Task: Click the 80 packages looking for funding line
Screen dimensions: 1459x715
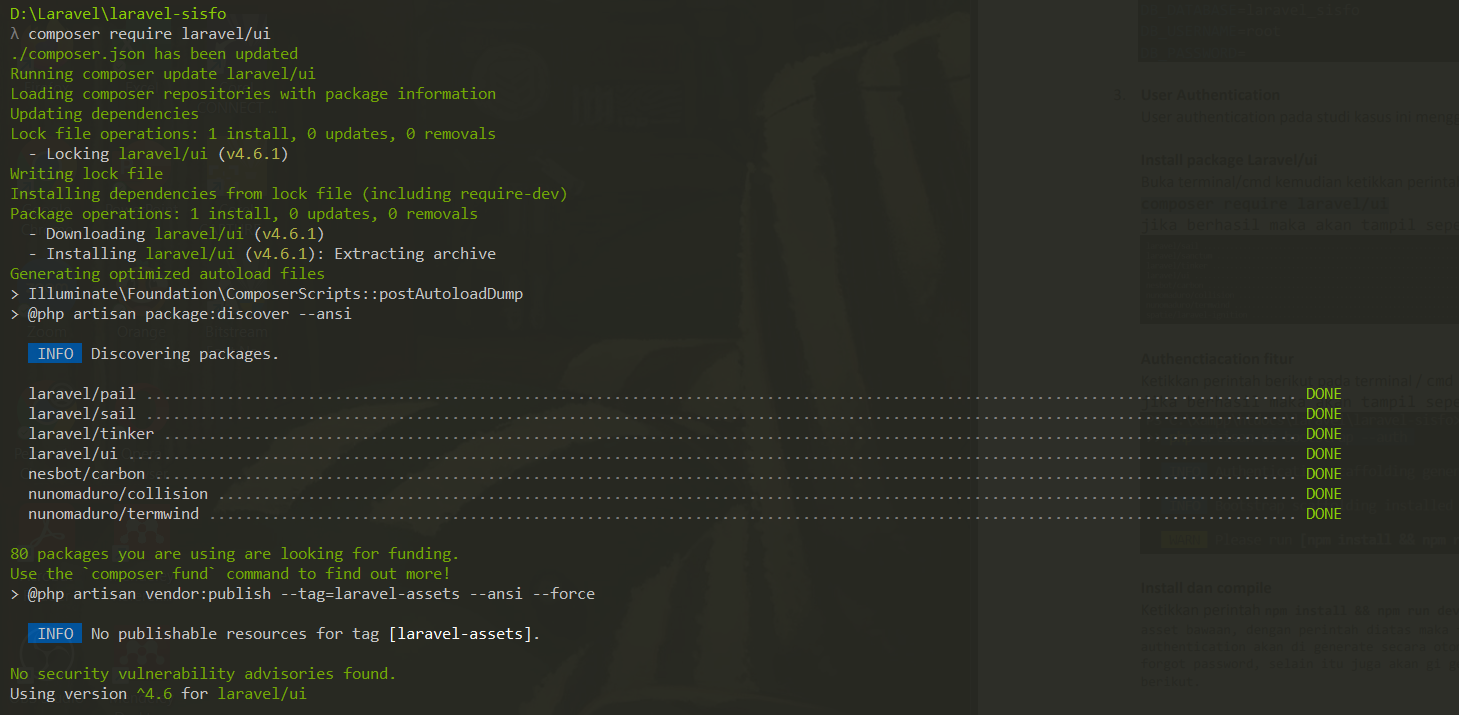Action: click(x=234, y=554)
